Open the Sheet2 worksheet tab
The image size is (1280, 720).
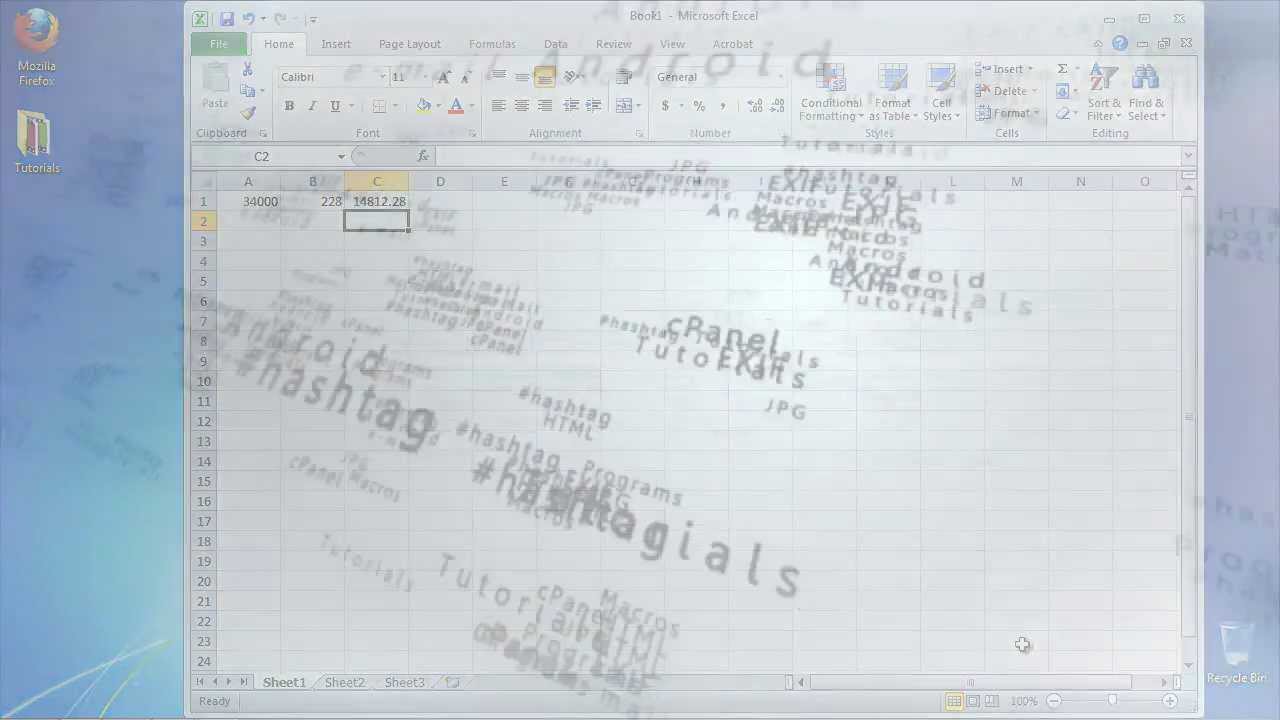[x=344, y=682]
